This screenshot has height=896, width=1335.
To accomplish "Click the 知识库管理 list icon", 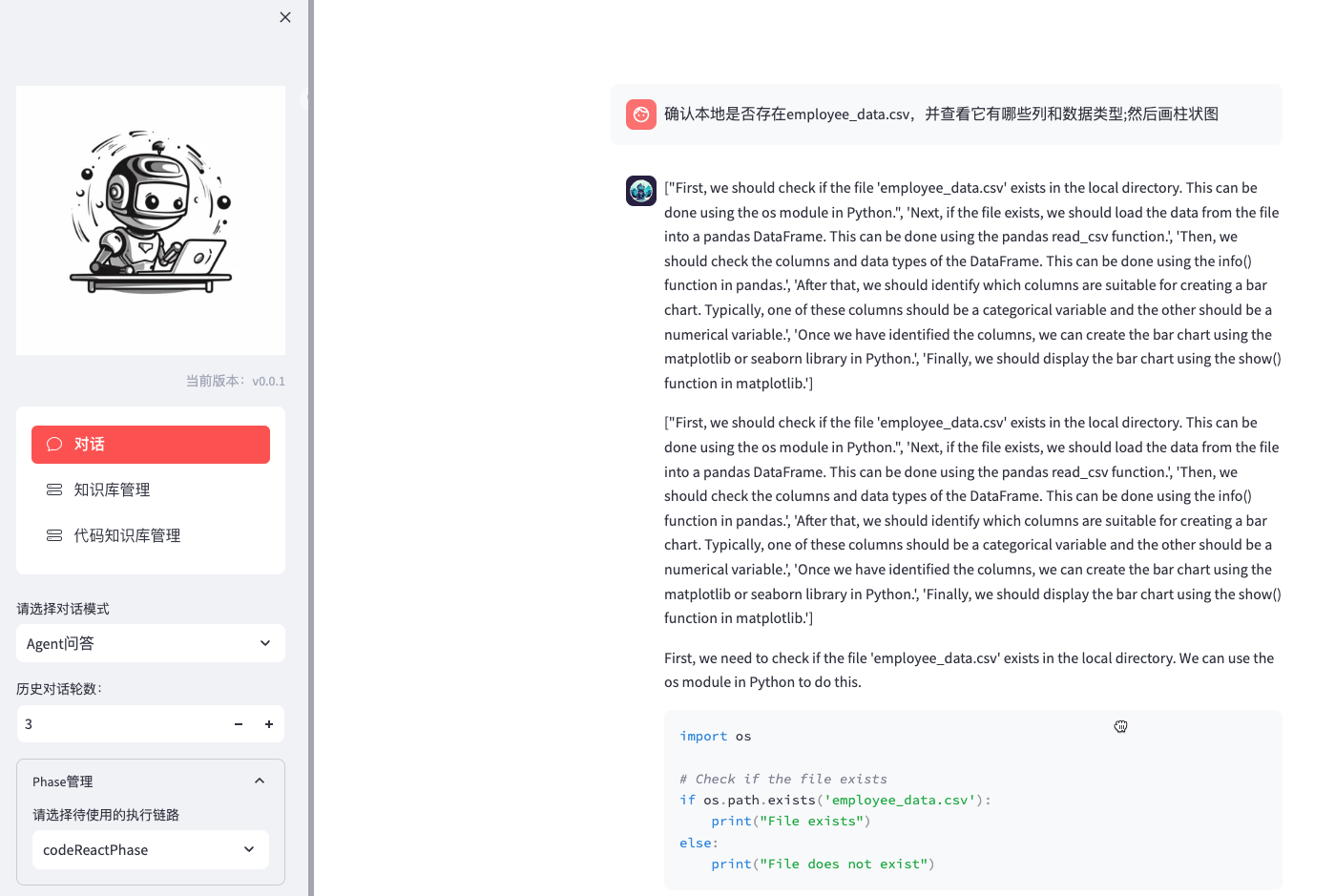I will pos(54,489).
